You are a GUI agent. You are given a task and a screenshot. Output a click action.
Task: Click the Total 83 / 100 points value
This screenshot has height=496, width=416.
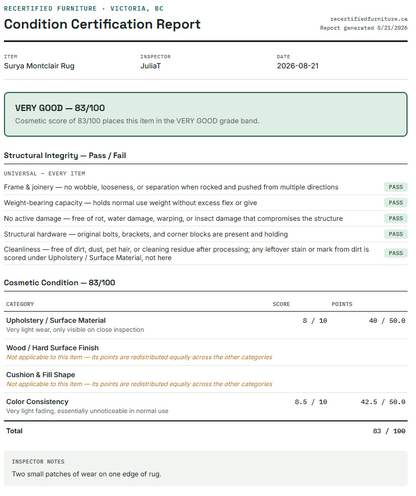[389, 431]
